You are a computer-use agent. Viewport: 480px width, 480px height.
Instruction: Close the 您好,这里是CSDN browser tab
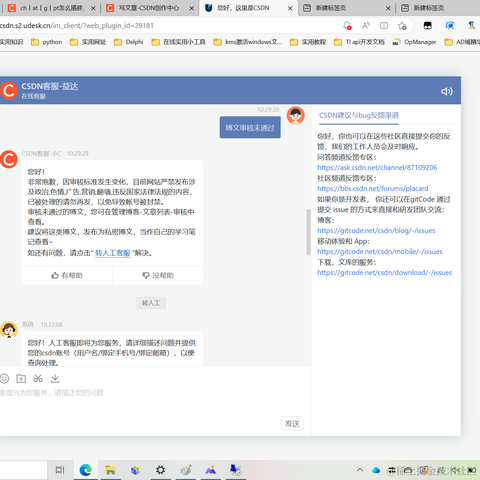coord(290,8)
